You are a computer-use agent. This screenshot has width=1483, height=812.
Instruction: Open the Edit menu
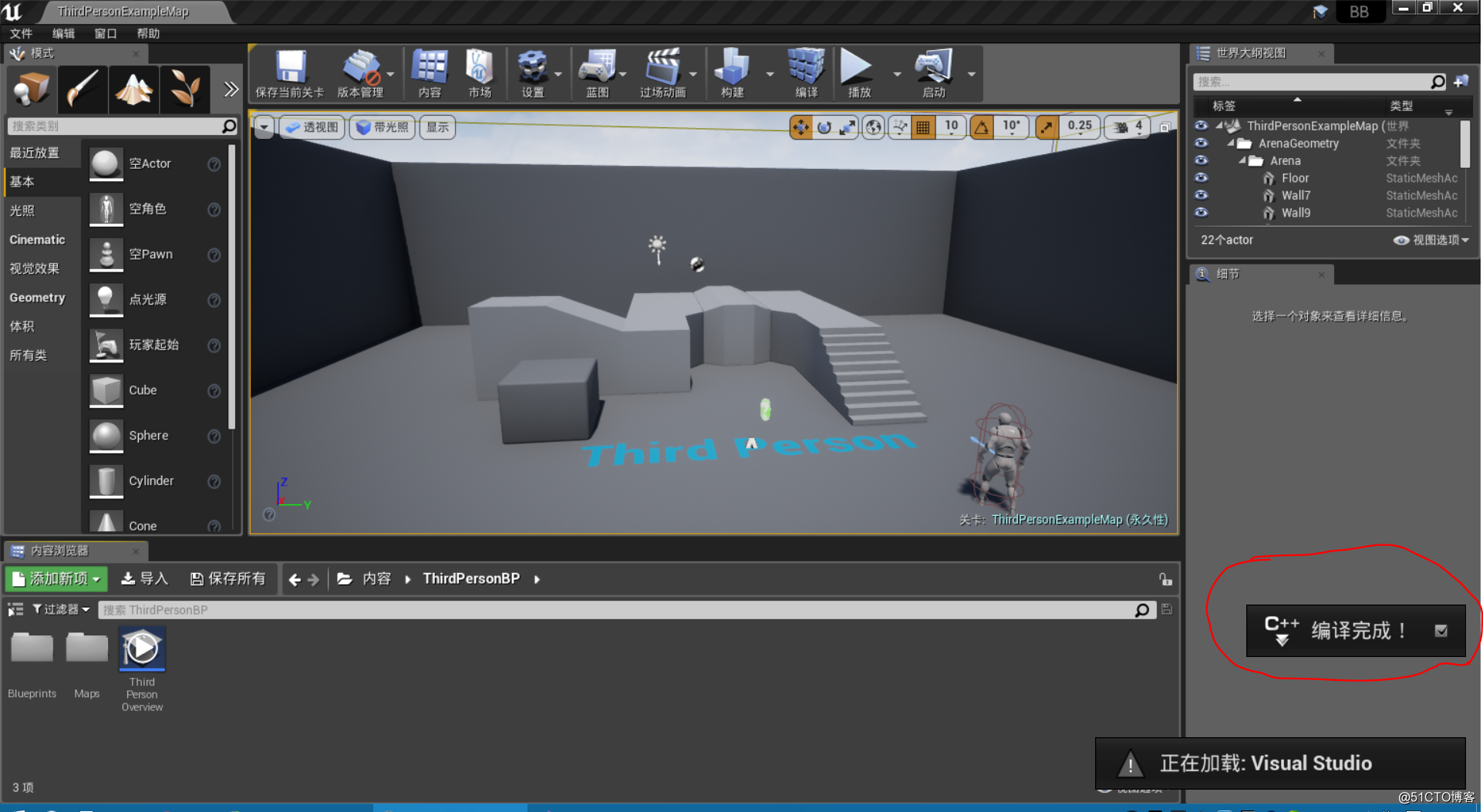click(x=63, y=33)
